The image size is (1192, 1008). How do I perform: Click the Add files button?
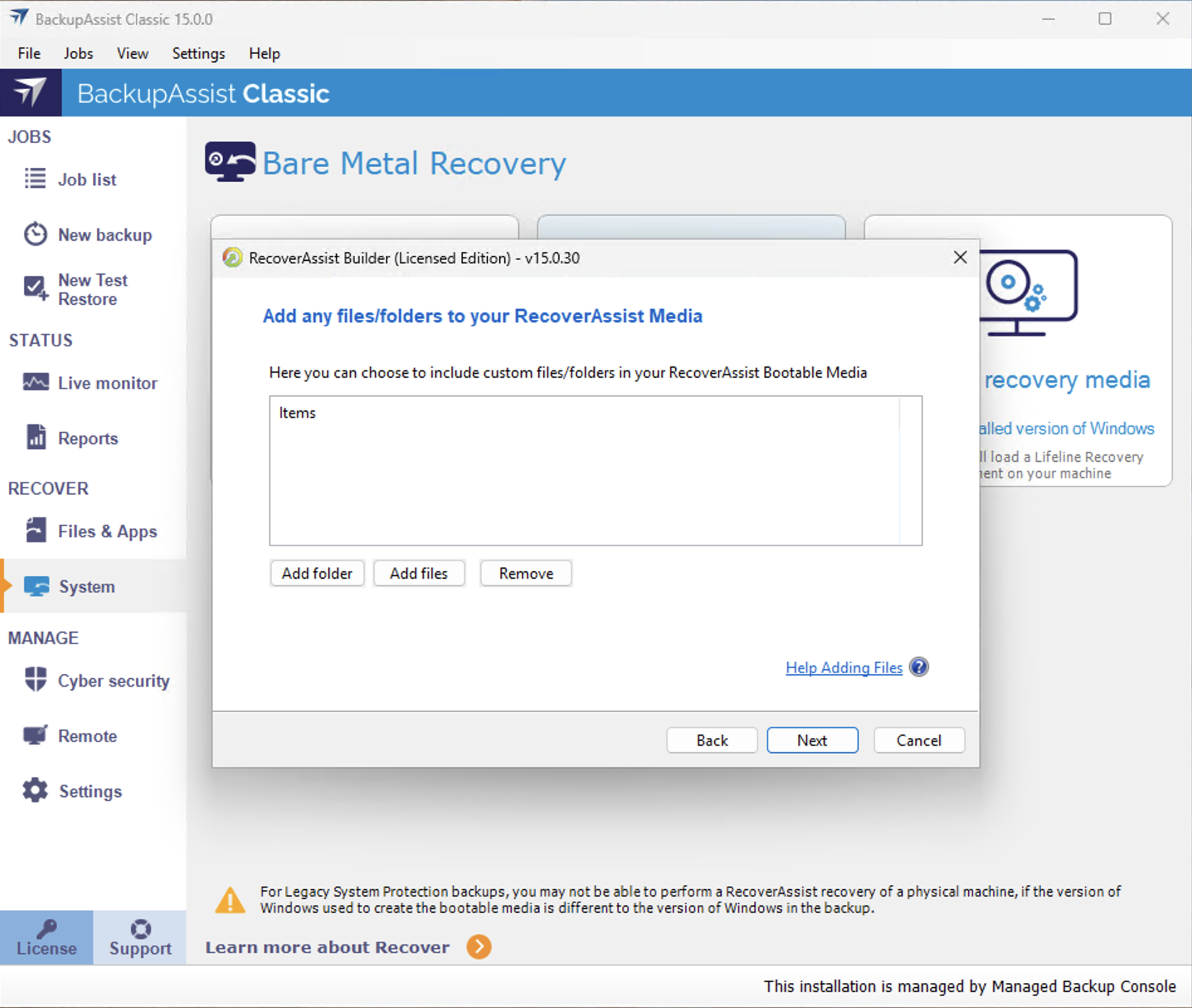pyautogui.click(x=419, y=573)
